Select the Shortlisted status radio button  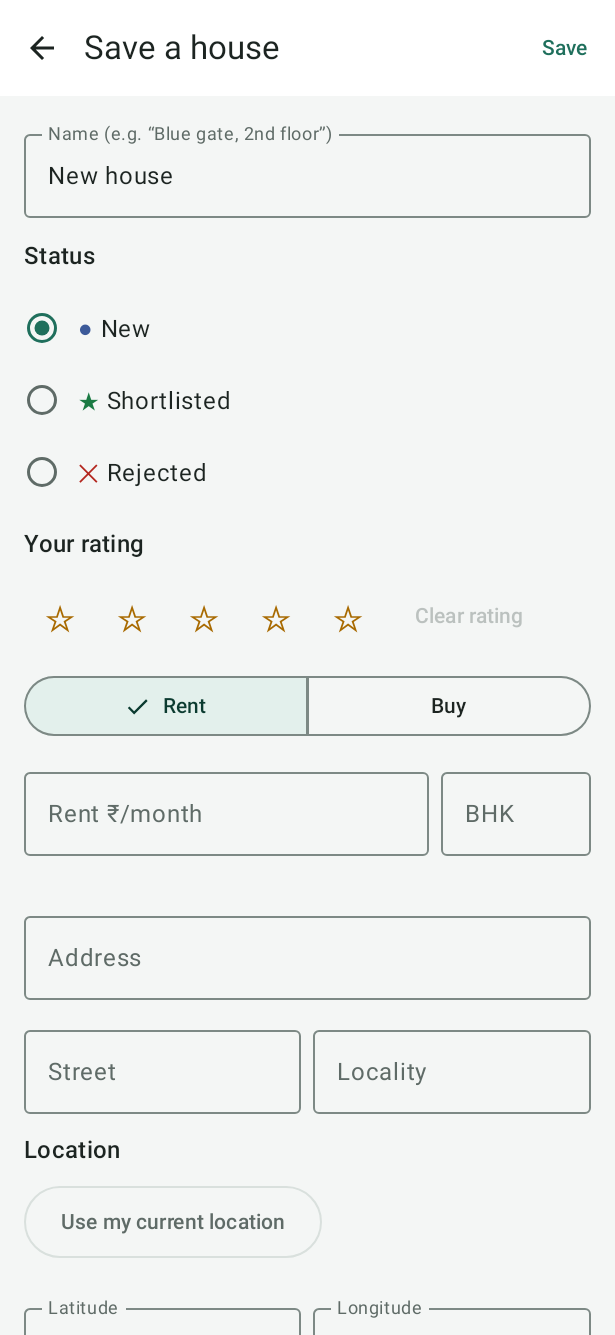coord(42,400)
